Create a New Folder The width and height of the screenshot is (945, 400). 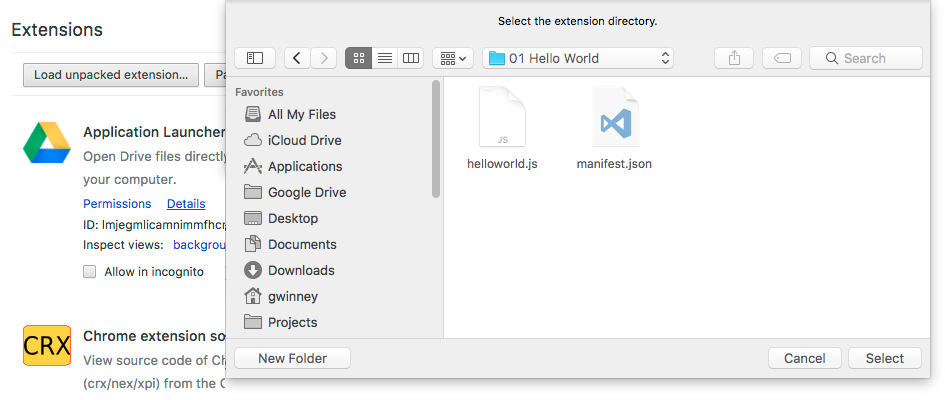point(291,358)
